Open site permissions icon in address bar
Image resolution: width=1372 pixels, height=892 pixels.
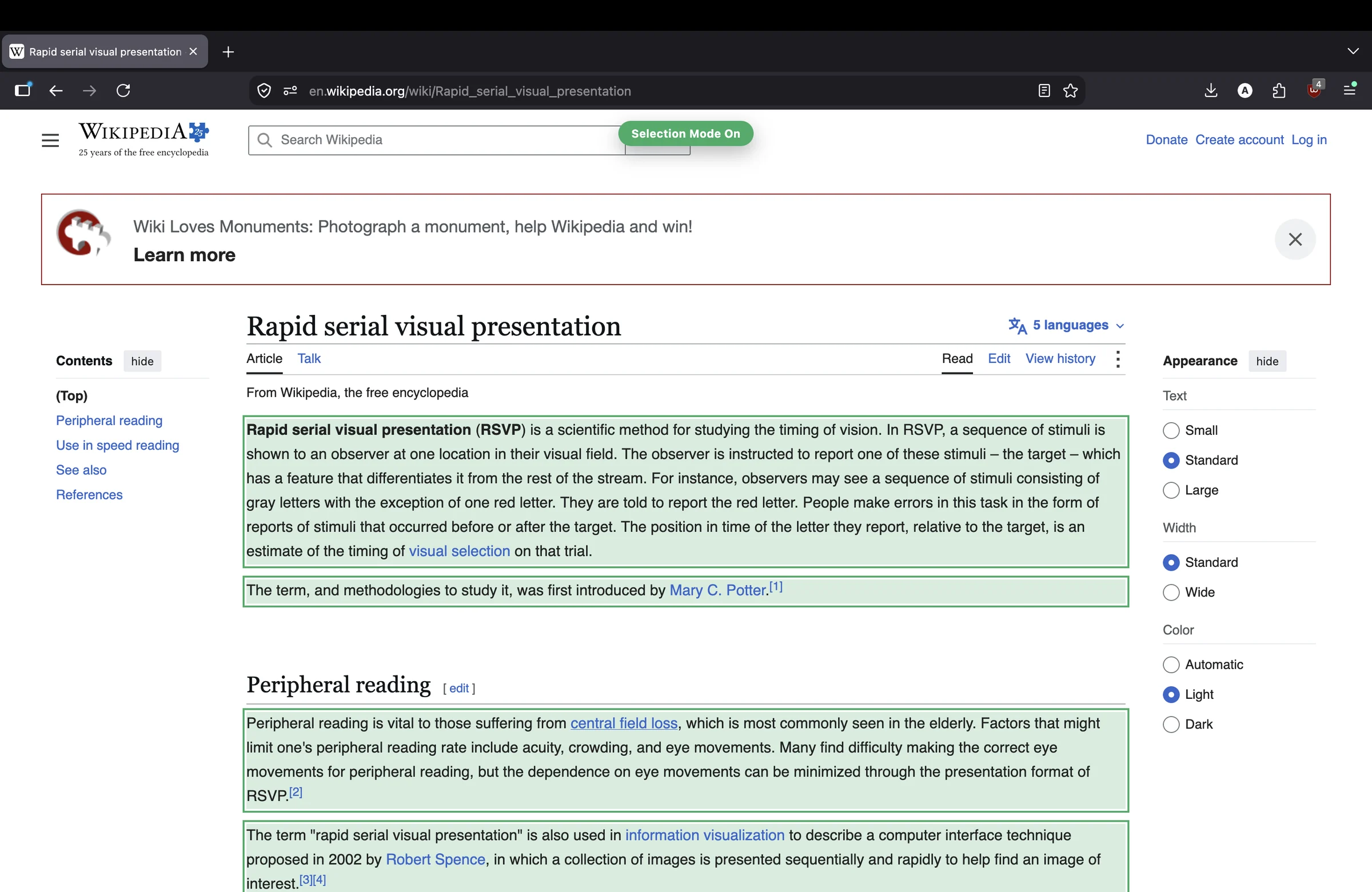point(290,90)
